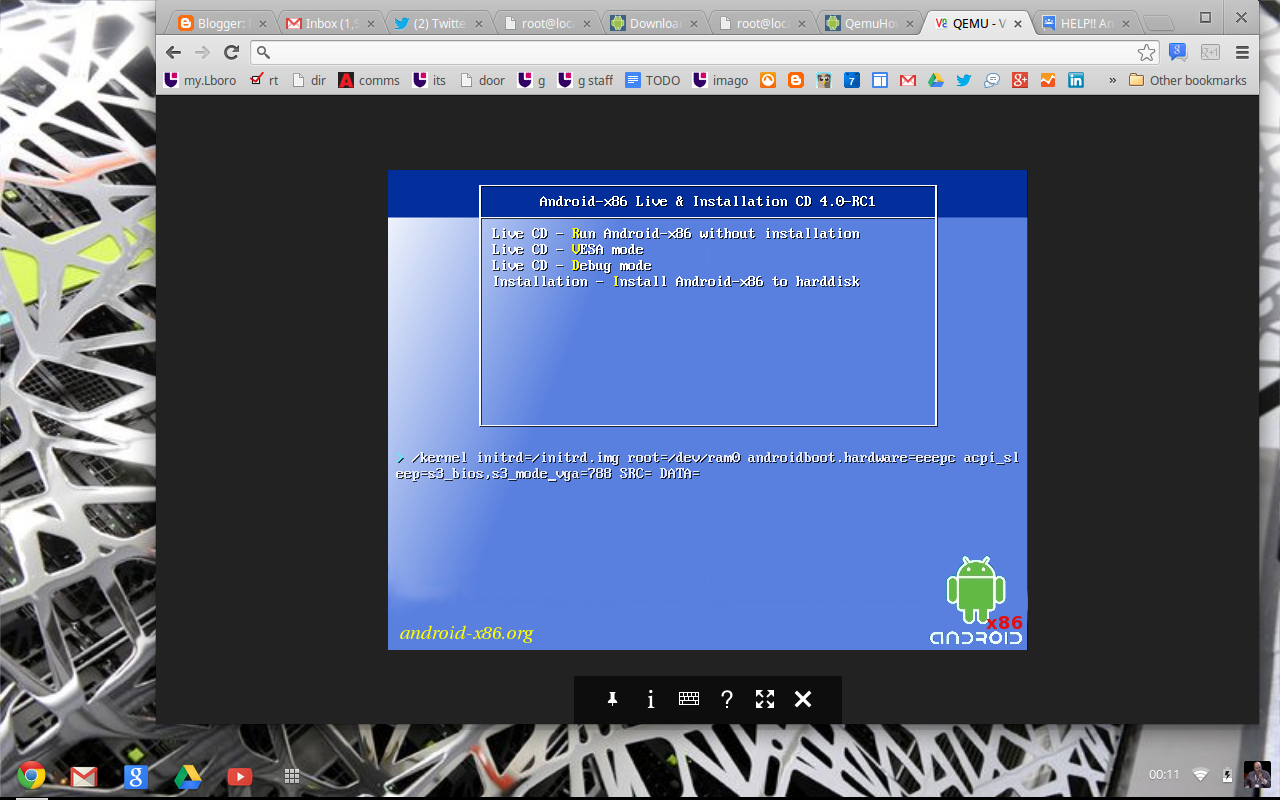The image size is (1280, 800).
Task: Click the Google search extension icon
Action: coord(1178,52)
